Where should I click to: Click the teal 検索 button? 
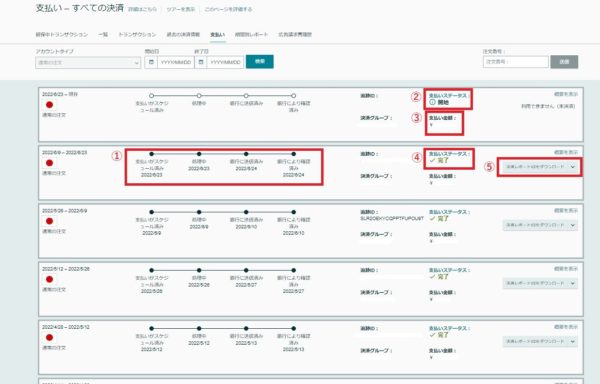260,62
